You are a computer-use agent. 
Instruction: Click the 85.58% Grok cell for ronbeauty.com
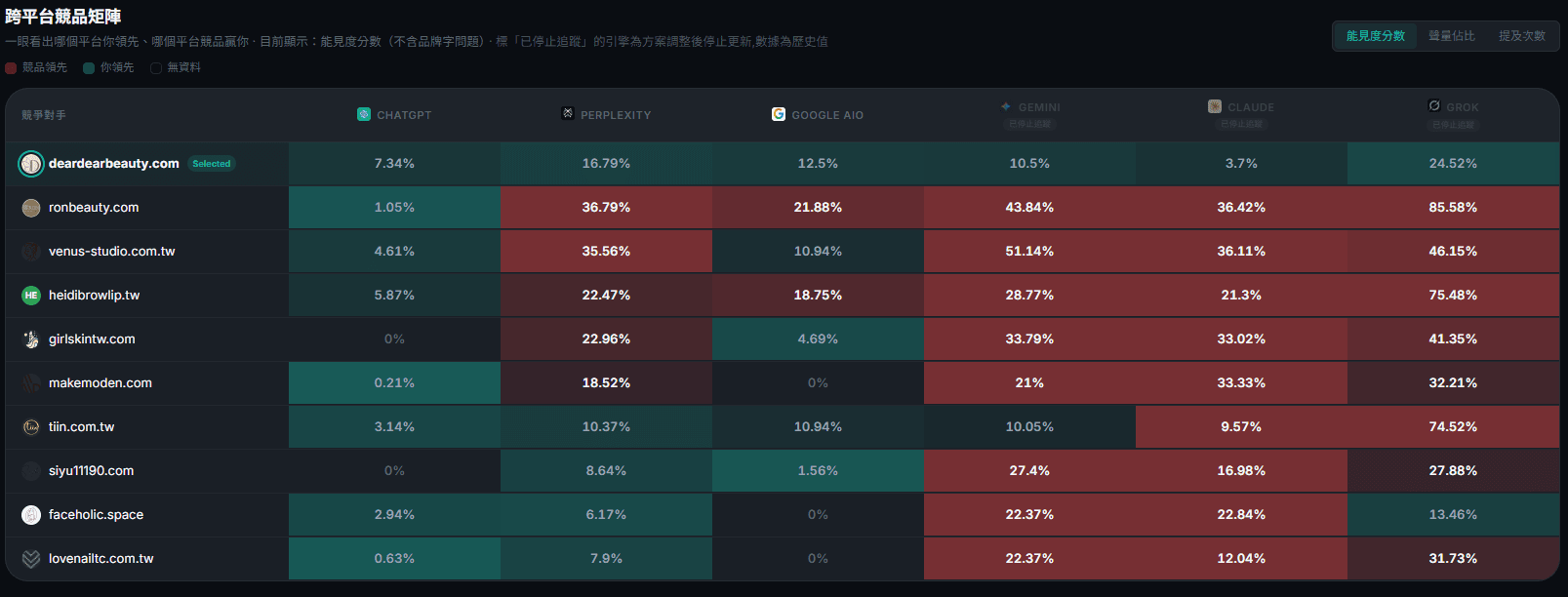[x=1453, y=207]
